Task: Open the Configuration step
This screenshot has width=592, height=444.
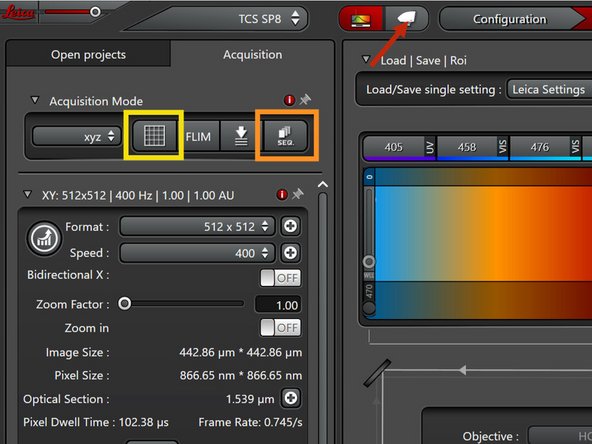Action: tap(510, 19)
